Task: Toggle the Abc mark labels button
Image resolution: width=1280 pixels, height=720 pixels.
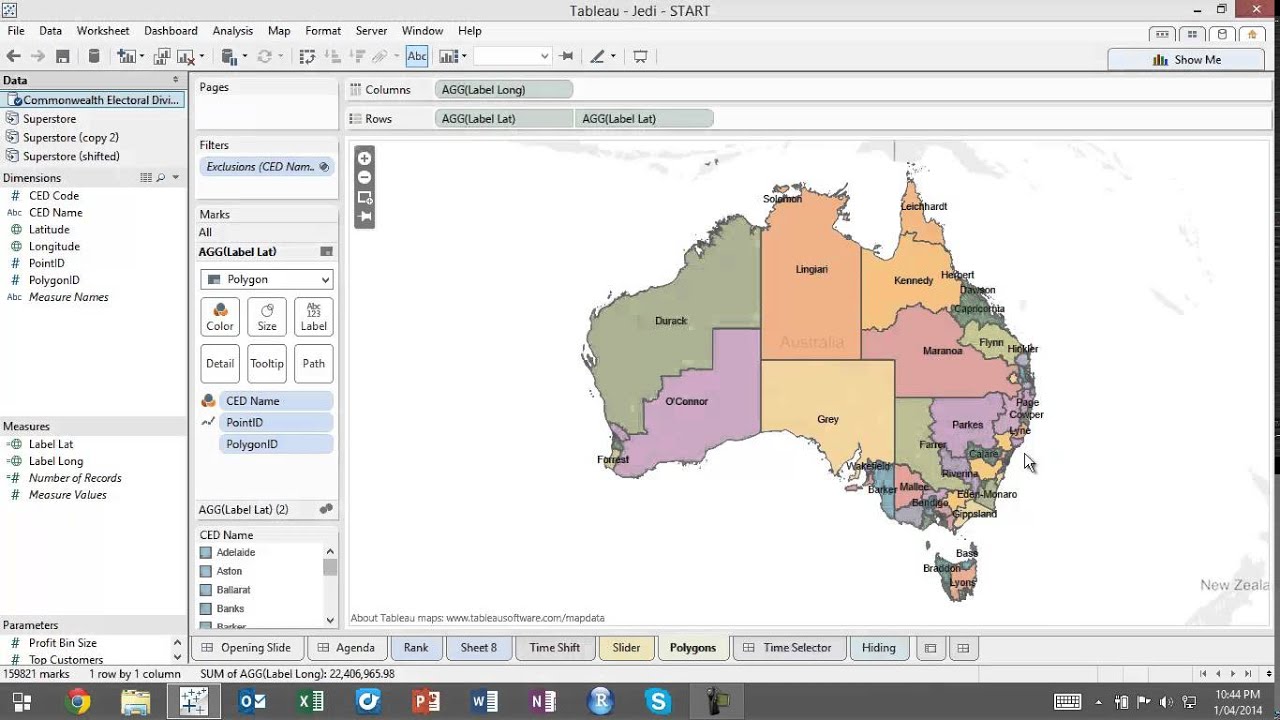Action: (417, 57)
